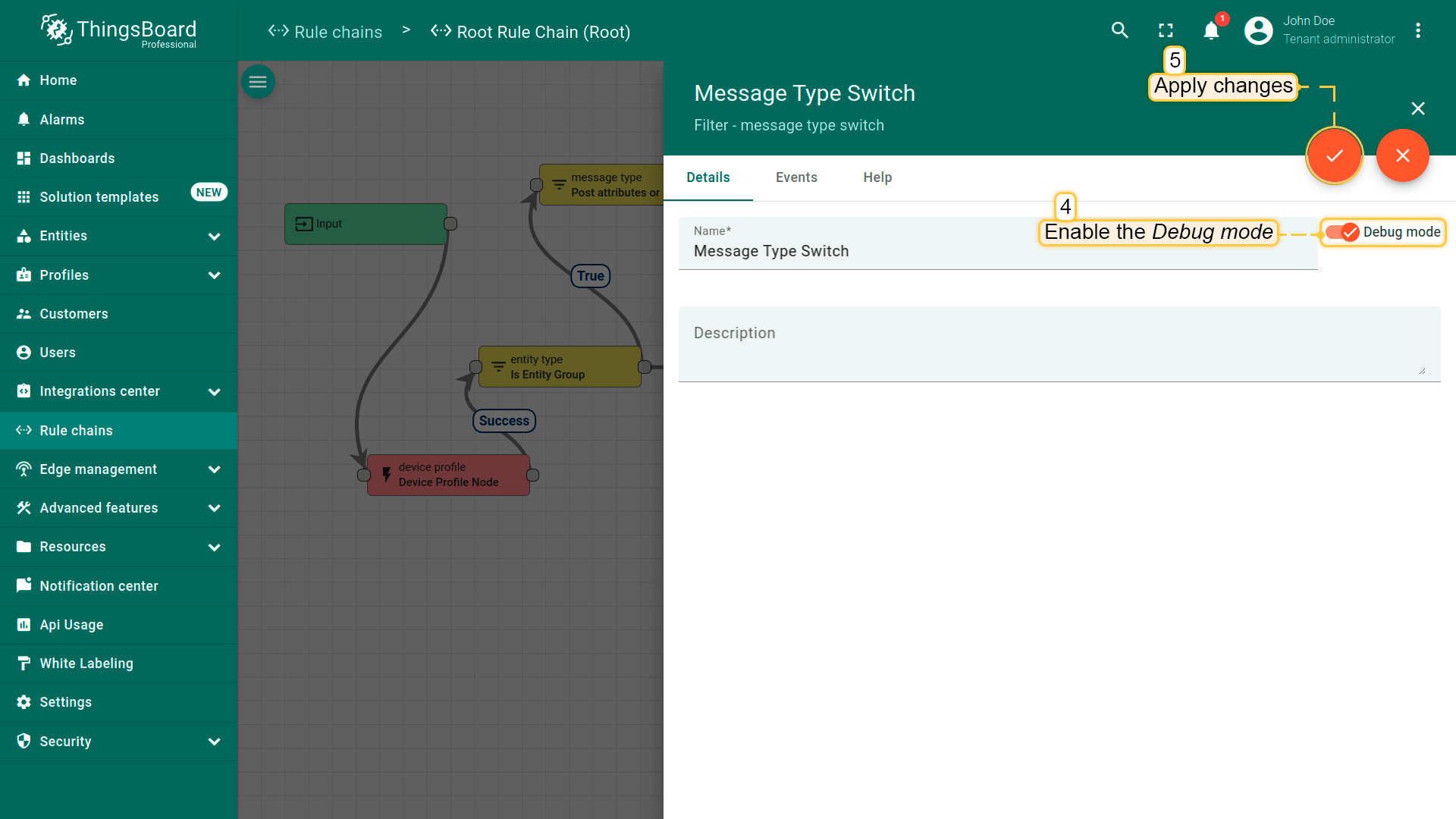1456x819 pixels.
Task: Open the Help tab
Action: tap(877, 177)
